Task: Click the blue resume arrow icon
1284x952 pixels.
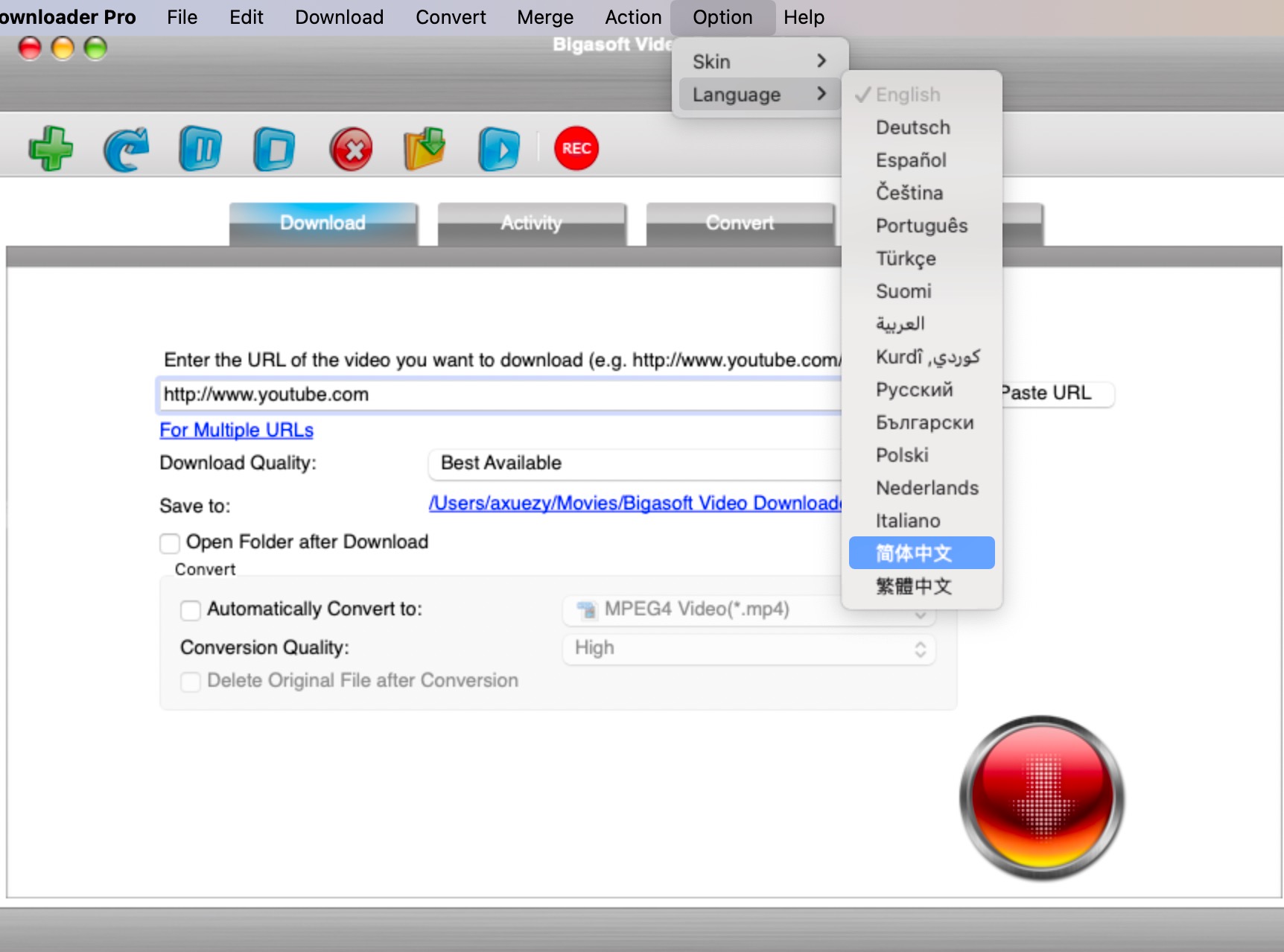Action: [126, 149]
